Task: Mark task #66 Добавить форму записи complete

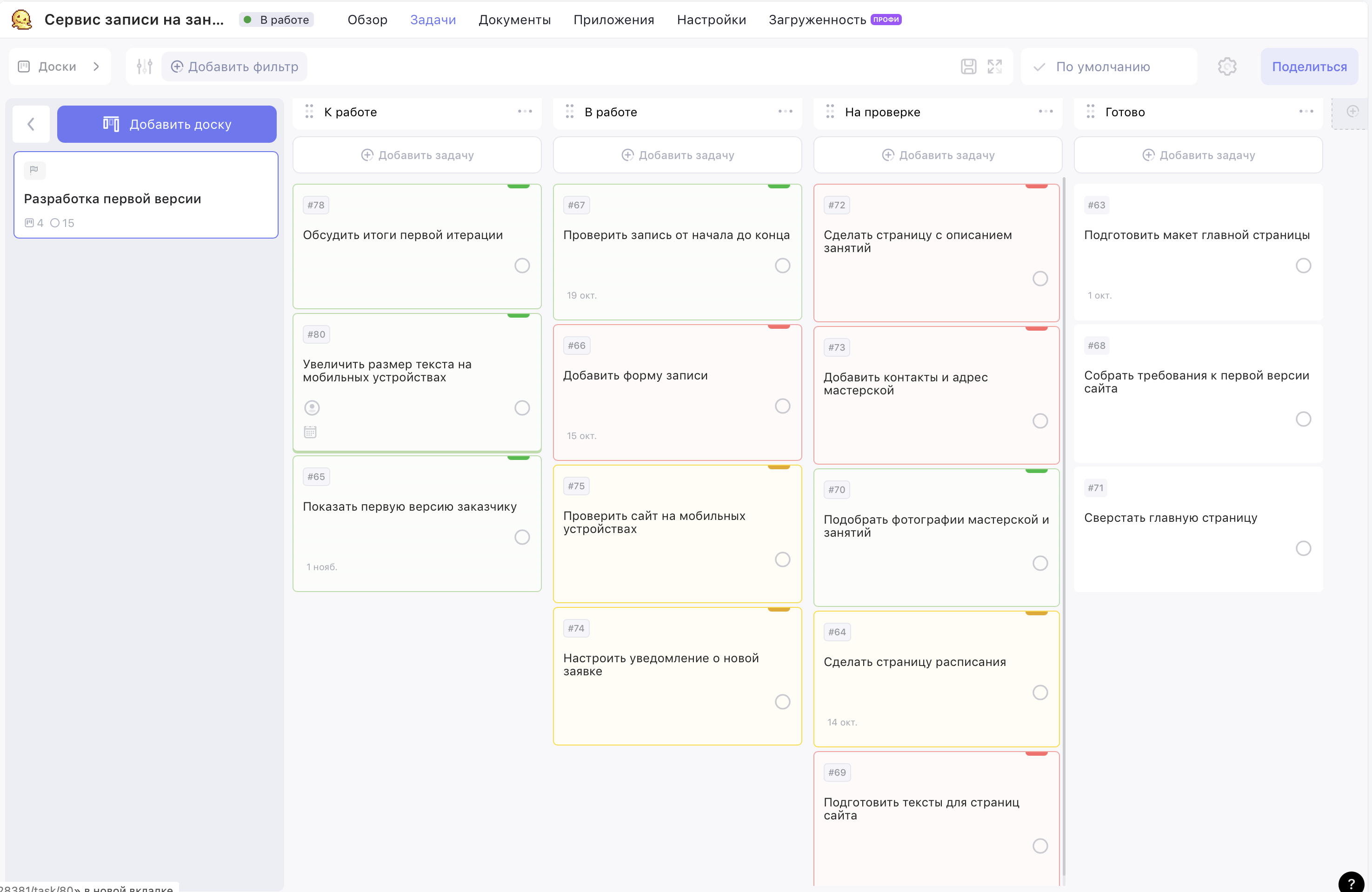Action: (782, 406)
